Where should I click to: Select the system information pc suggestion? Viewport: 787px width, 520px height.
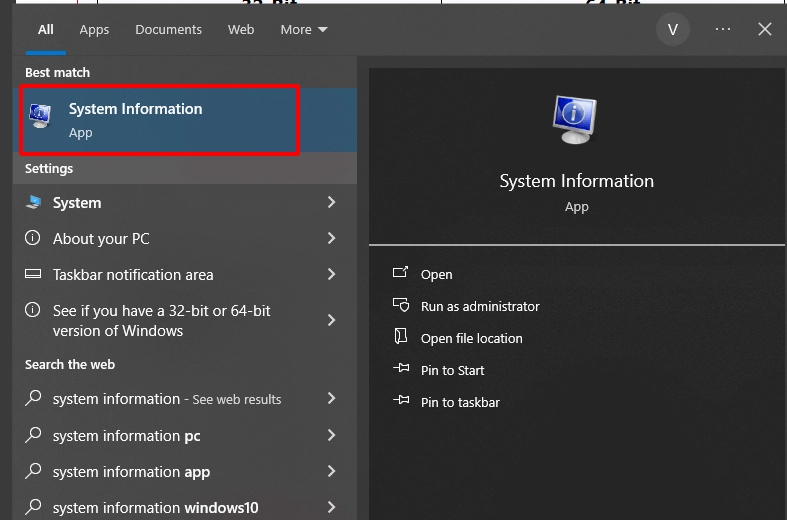point(185,436)
